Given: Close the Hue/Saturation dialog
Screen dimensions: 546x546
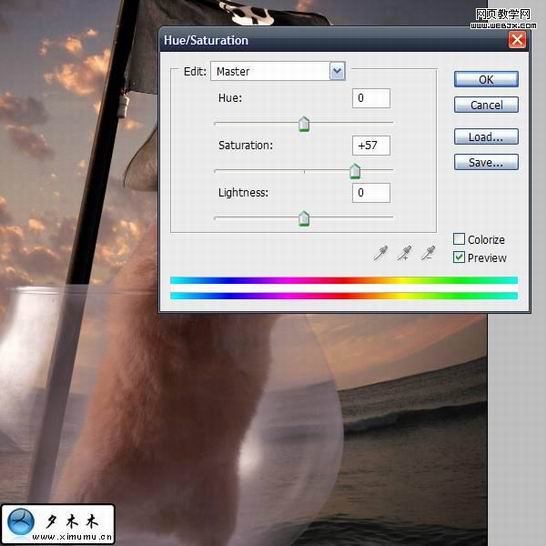Looking at the screenshot, I should (x=517, y=40).
